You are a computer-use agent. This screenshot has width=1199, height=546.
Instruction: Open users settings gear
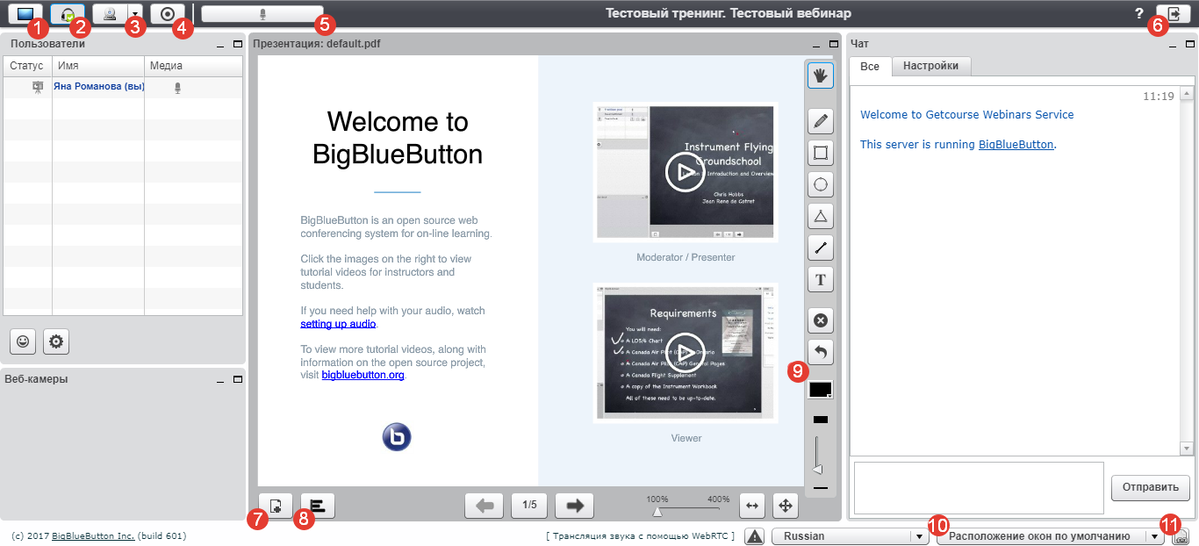coord(56,342)
